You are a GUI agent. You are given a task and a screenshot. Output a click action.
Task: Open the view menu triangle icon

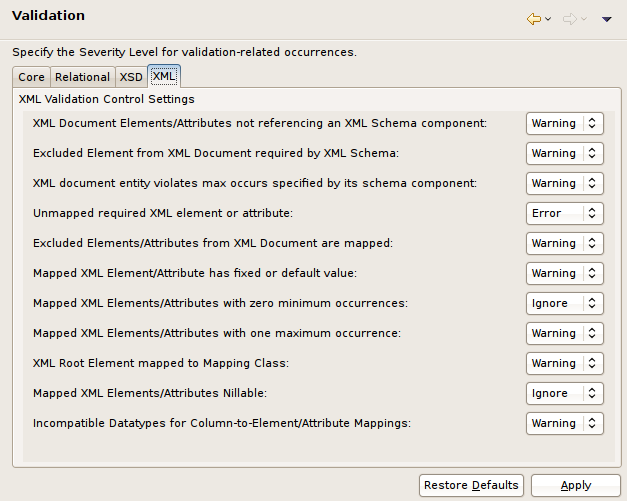[x=607, y=19]
